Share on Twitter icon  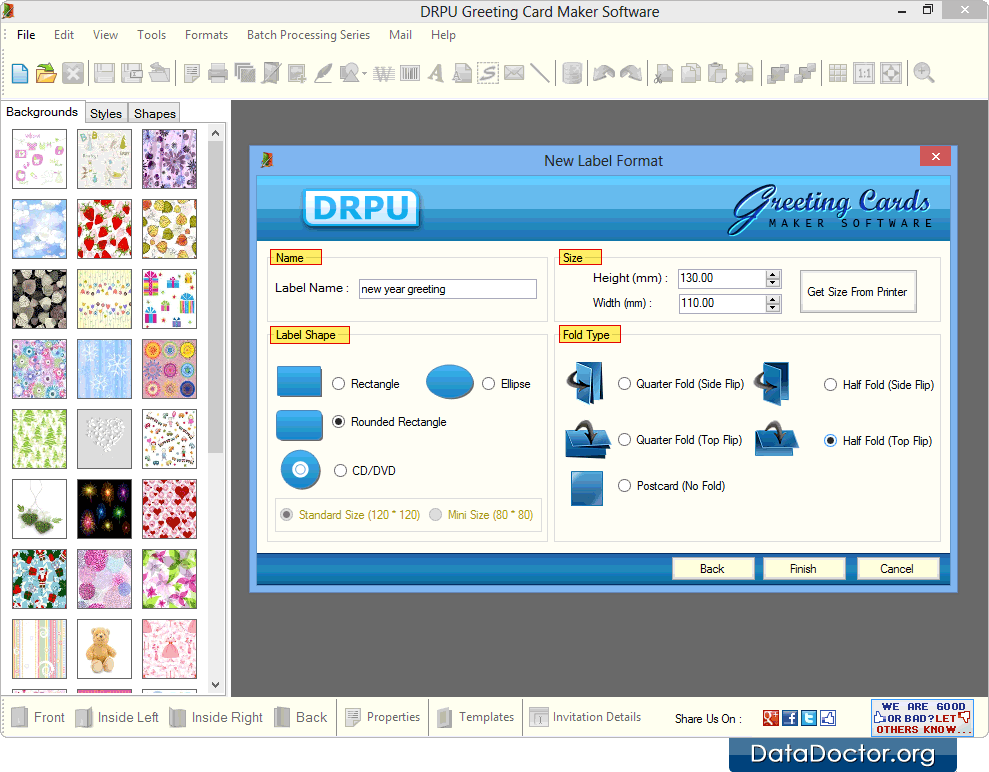809,718
